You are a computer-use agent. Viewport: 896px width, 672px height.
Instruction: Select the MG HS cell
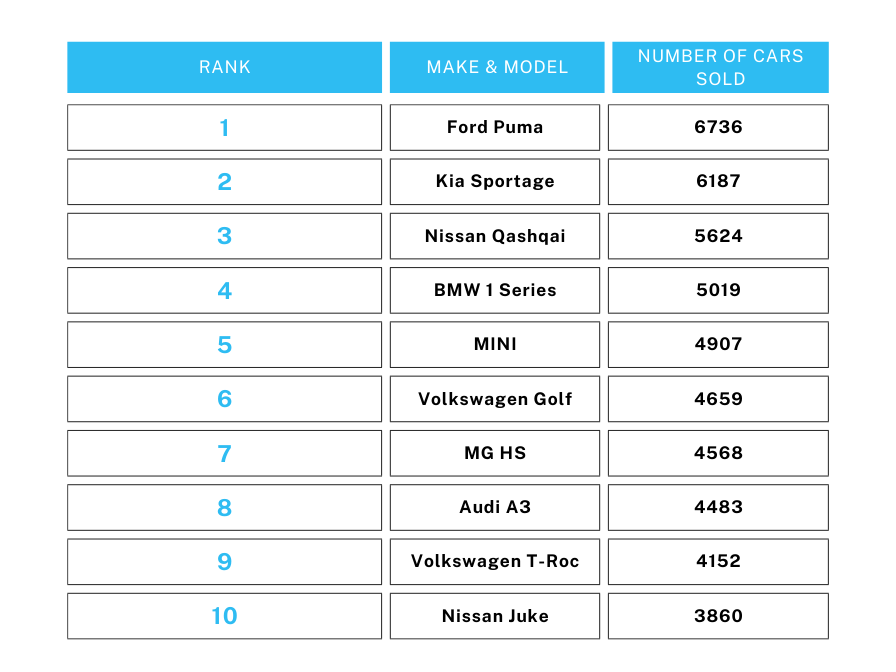pos(495,453)
